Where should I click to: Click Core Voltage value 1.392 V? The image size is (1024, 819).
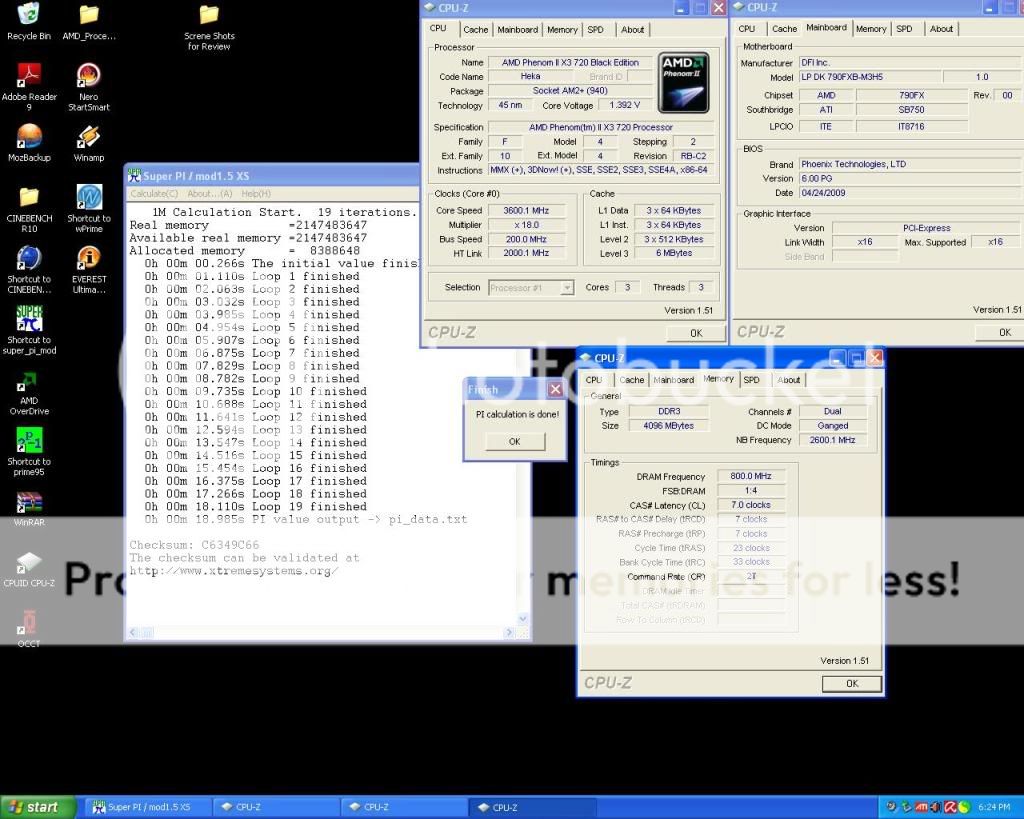click(x=624, y=105)
